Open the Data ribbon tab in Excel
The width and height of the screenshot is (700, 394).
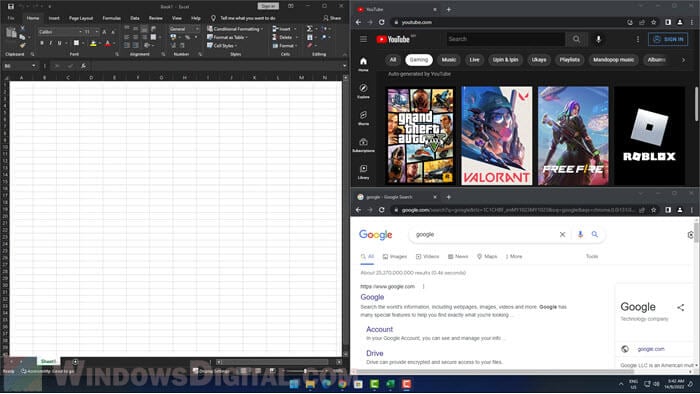point(135,18)
